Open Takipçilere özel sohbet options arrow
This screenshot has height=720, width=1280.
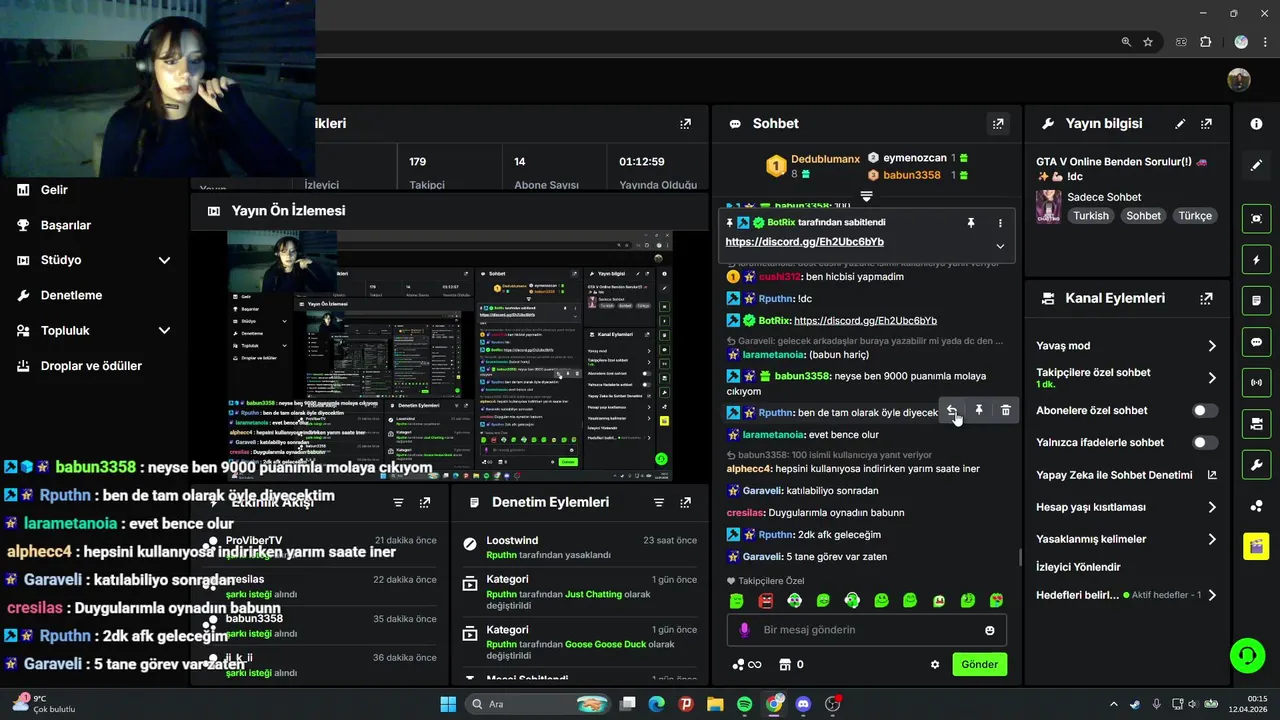[x=1212, y=378]
